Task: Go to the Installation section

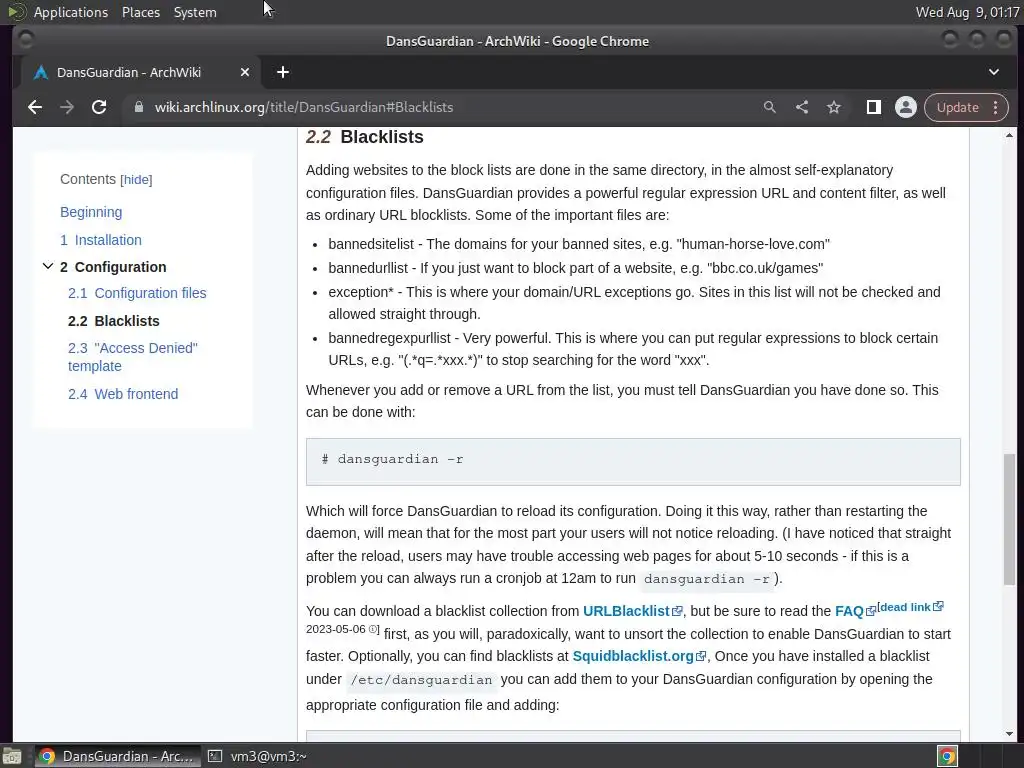Action: click(101, 240)
